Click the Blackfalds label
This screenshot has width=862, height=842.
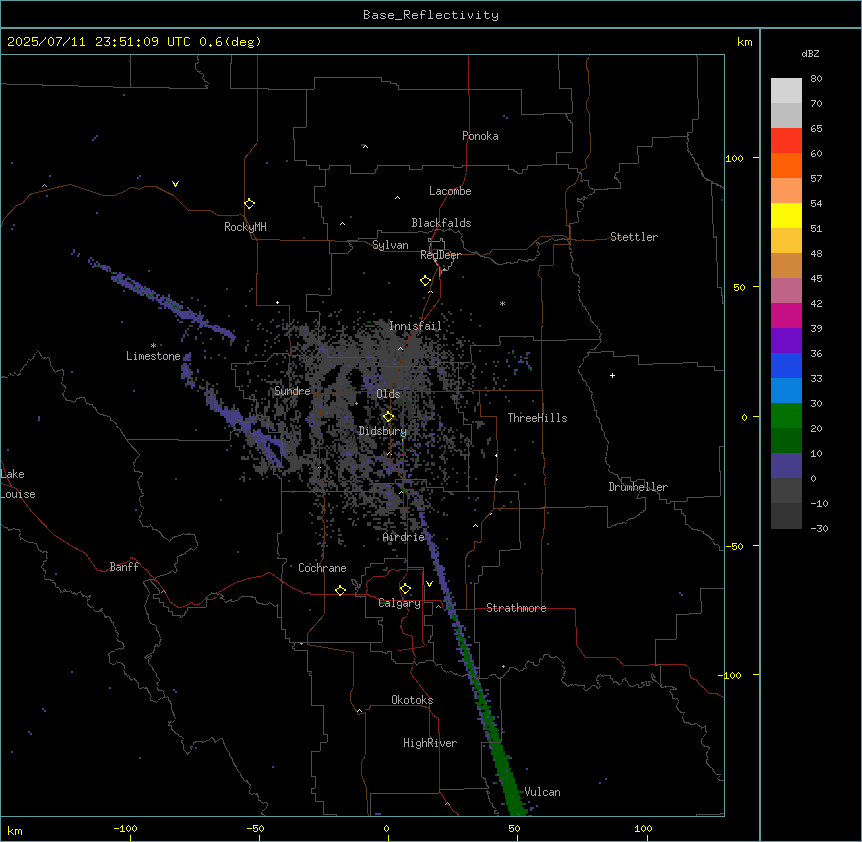(441, 223)
